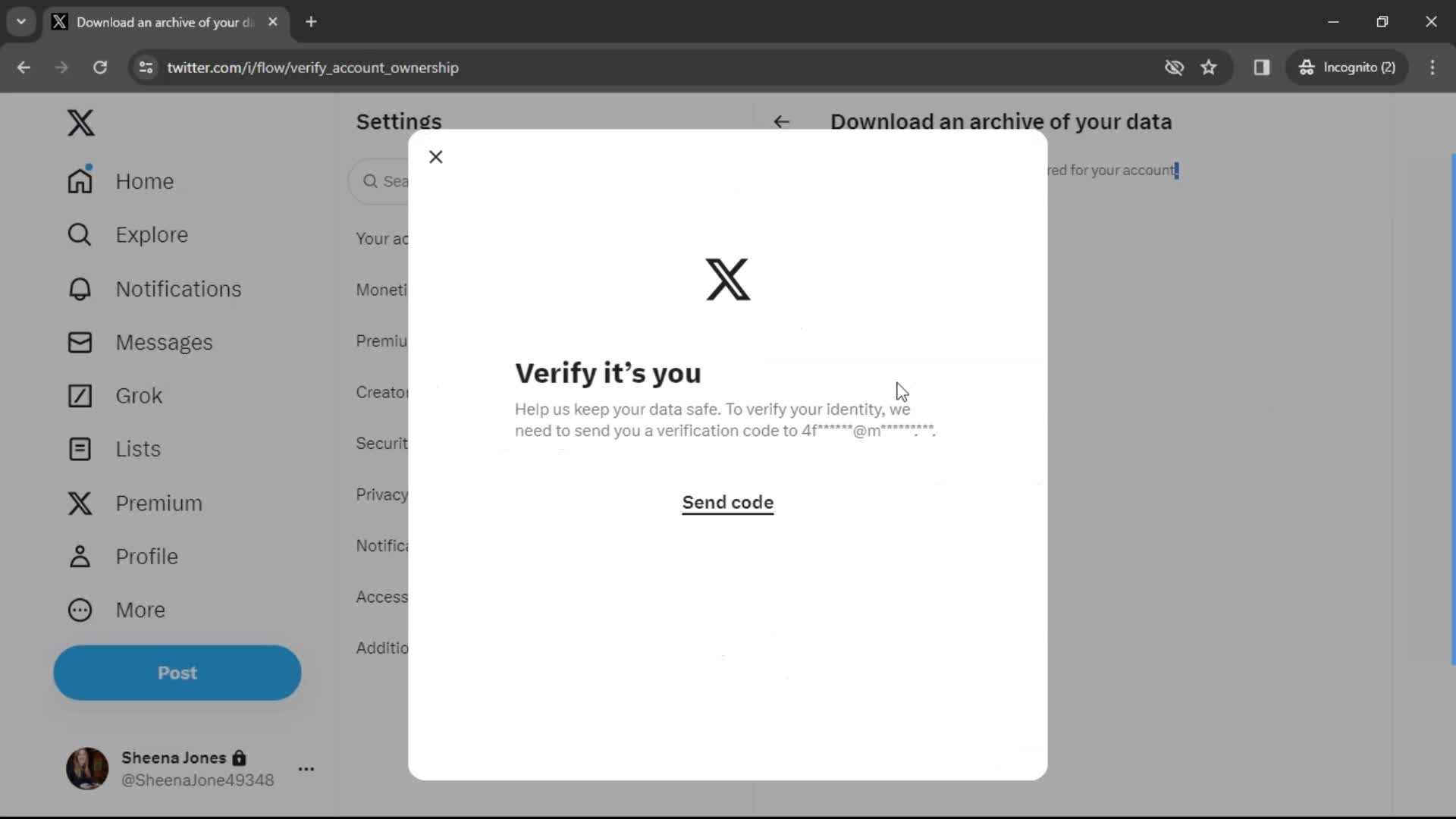Click the X (Twitter) logo icon in modal
1456x819 pixels.
pos(727,279)
